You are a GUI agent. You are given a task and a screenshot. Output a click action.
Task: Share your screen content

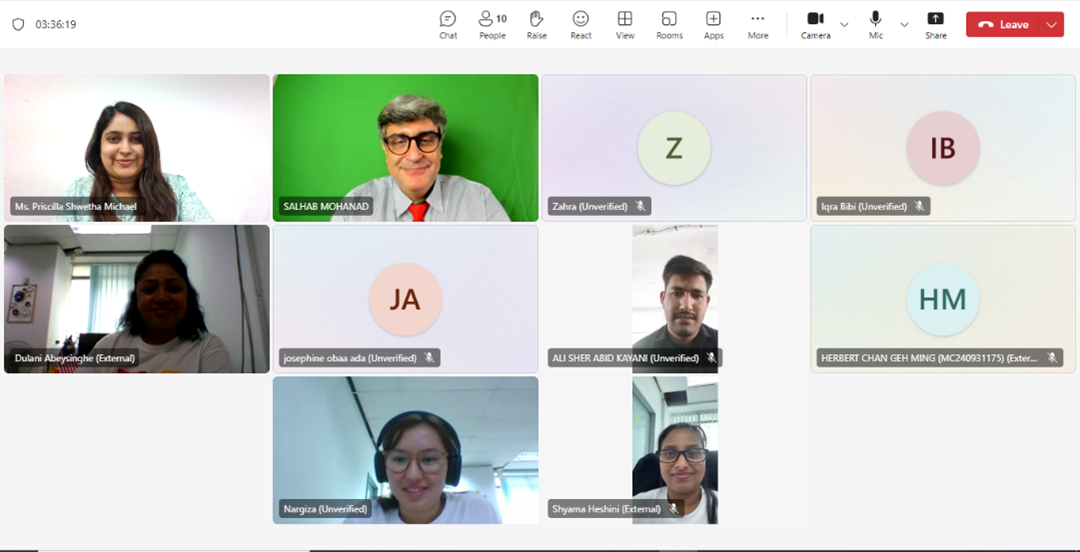(935, 25)
